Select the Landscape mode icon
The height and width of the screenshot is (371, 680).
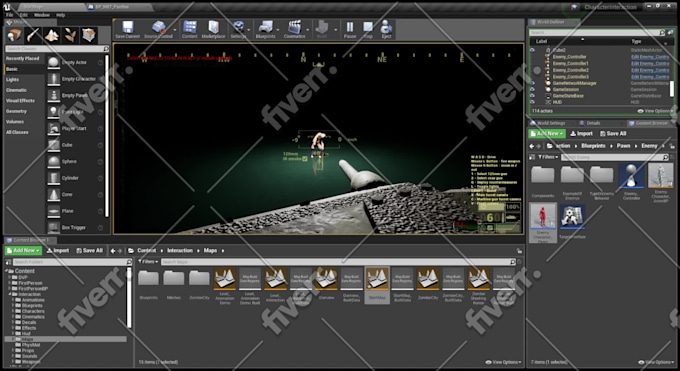click(52, 35)
